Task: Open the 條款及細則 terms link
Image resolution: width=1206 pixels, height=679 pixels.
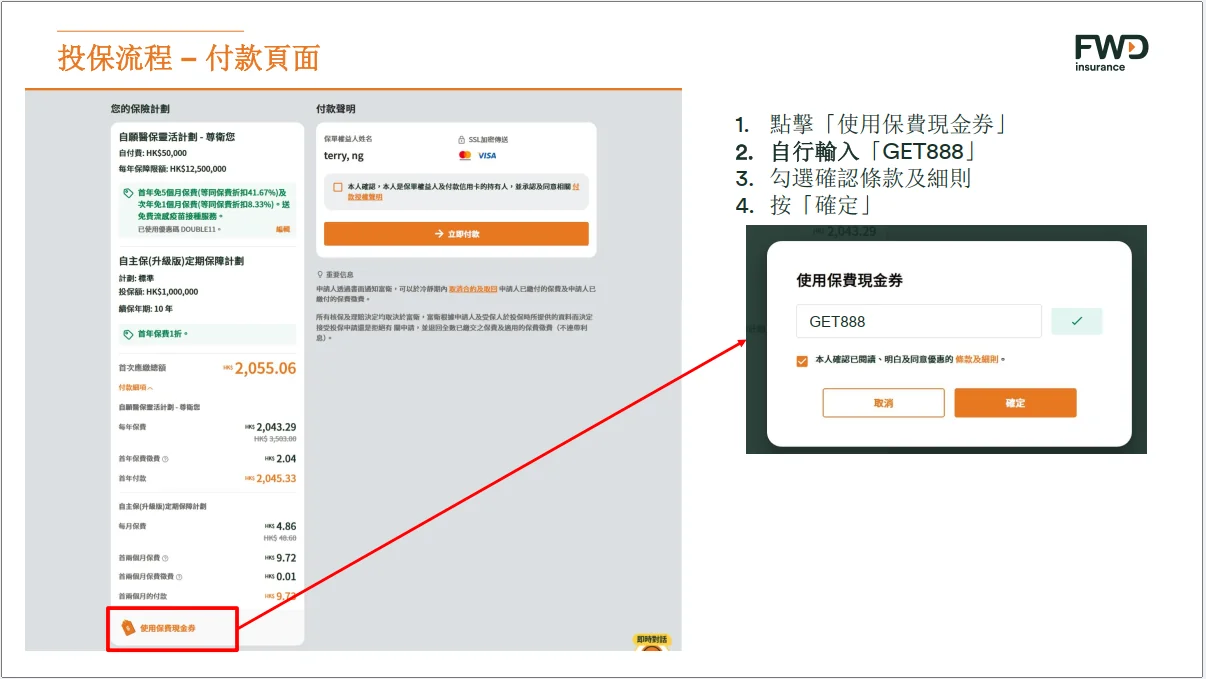Action: tap(977, 359)
